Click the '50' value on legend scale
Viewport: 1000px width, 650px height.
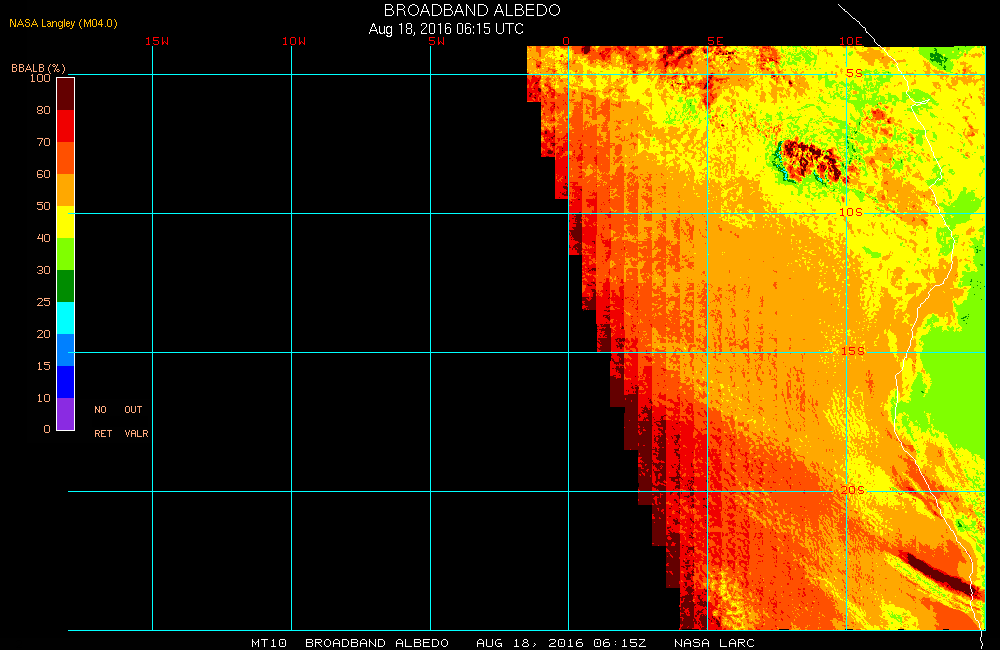click(43, 205)
